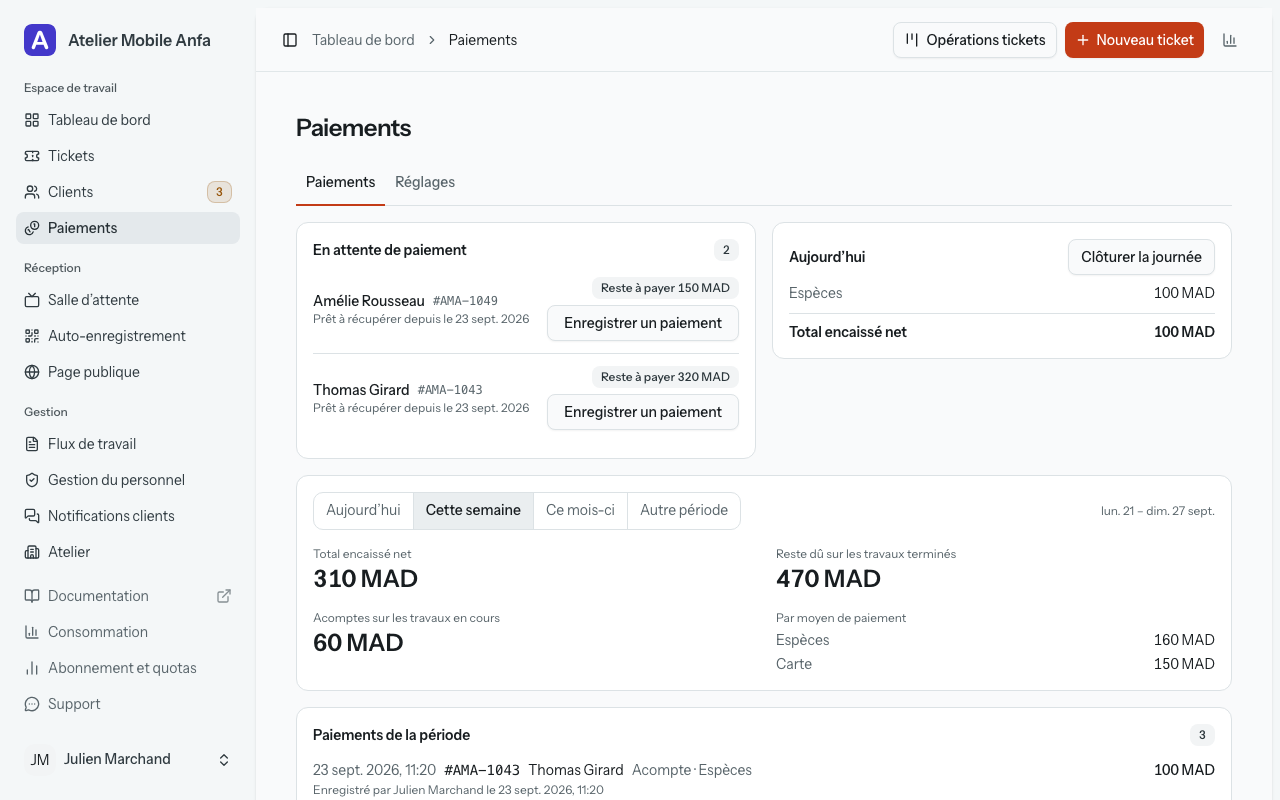Pick the Autre période option
Viewport: 1280px width, 800px height.
coord(684,510)
